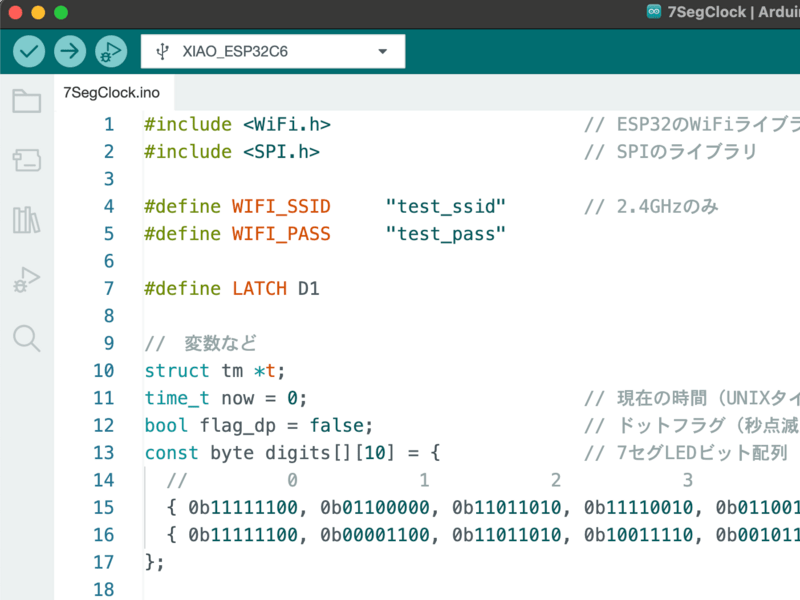Place cursor in the "test_pass" string
The height and width of the screenshot is (600, 800).
[x=445, y=234]
